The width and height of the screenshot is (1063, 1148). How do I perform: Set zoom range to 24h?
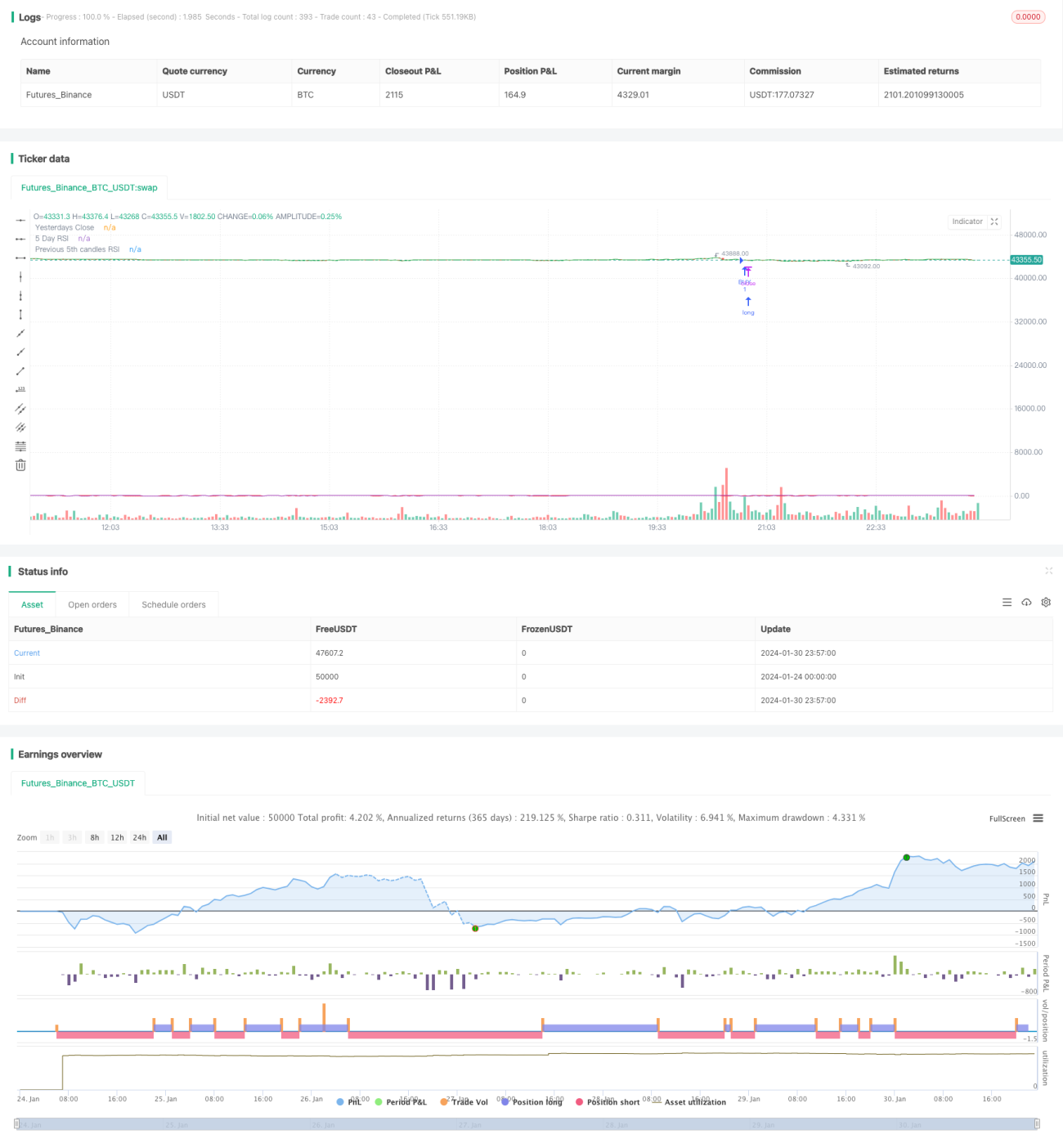click(x=140, y=837)
